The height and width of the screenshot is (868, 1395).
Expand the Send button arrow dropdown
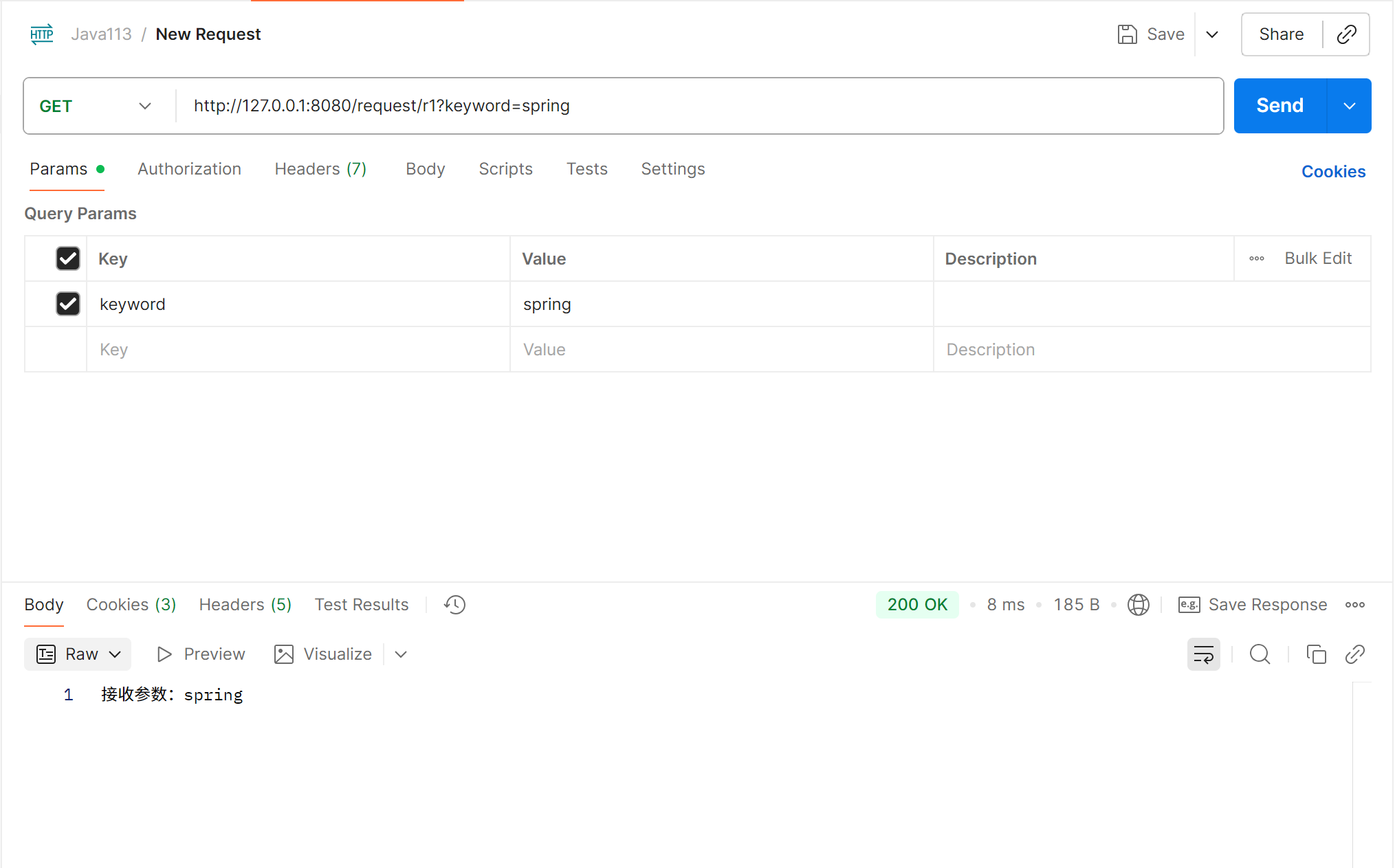(x=1349, y=106)
